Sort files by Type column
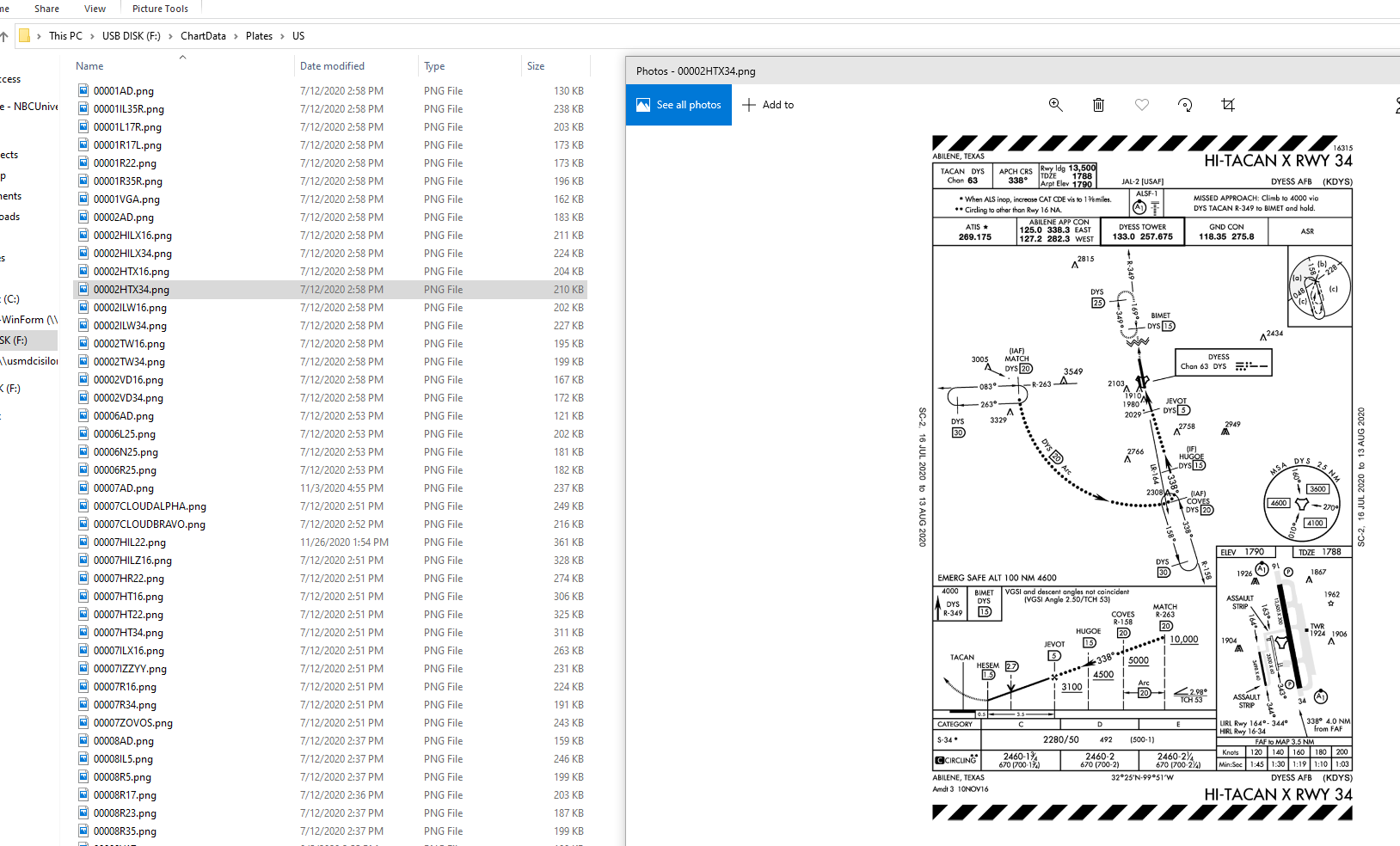Image resolution: width=1400 pixels, height=846 pixels. point(434,66)
